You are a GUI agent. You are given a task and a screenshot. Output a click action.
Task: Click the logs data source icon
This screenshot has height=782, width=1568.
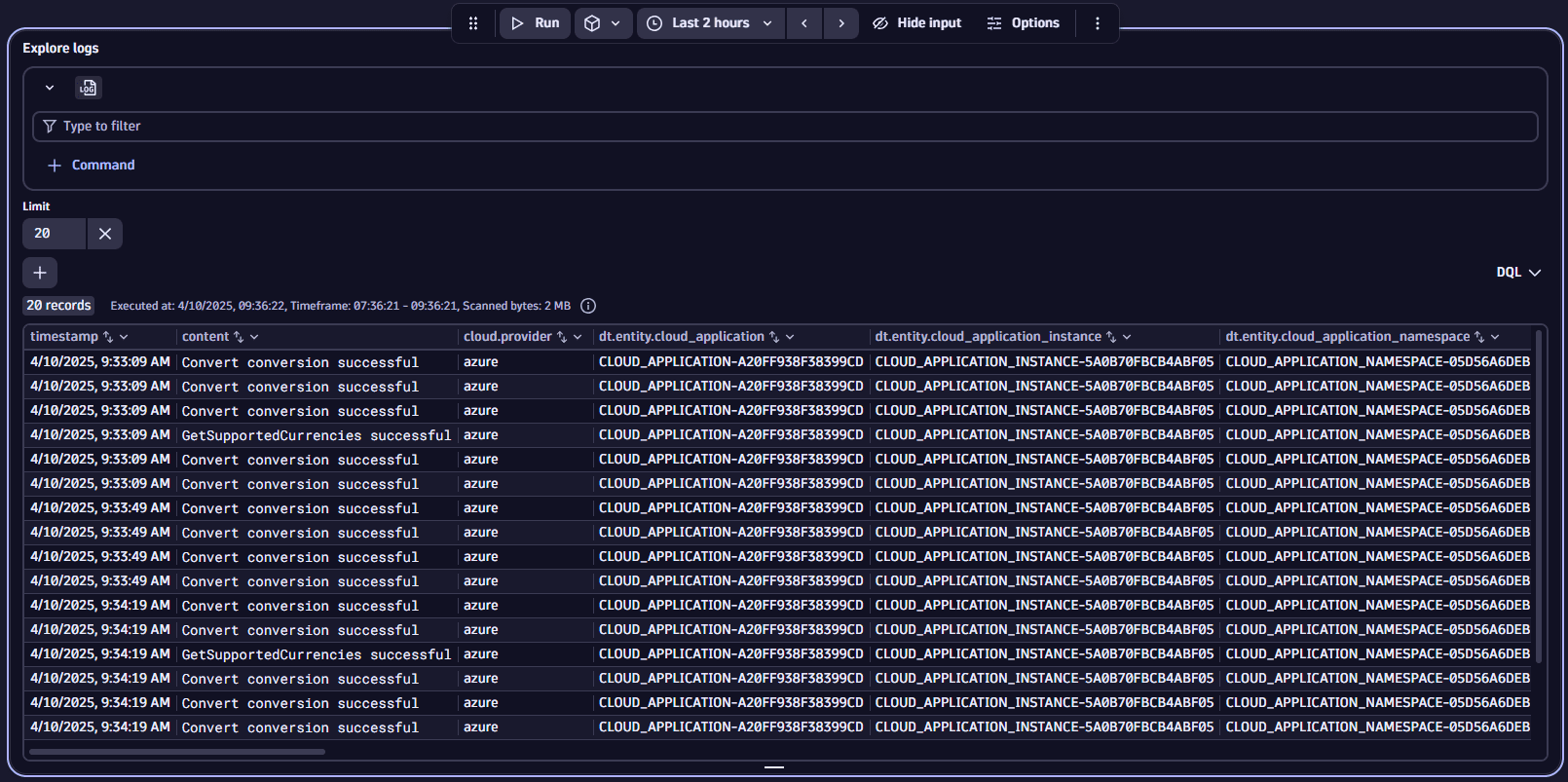click(x=89, y=88)
